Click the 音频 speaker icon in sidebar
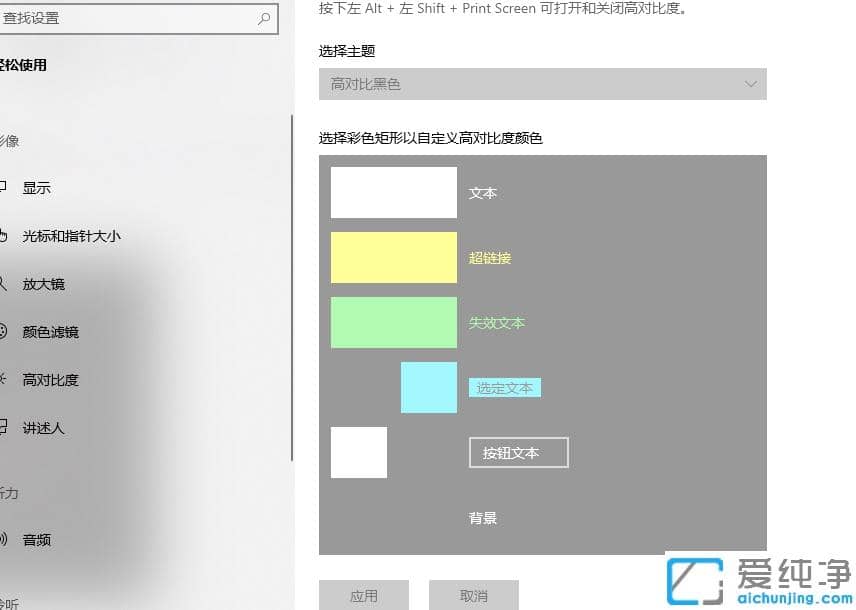856x610 pixels. [3, 540]
